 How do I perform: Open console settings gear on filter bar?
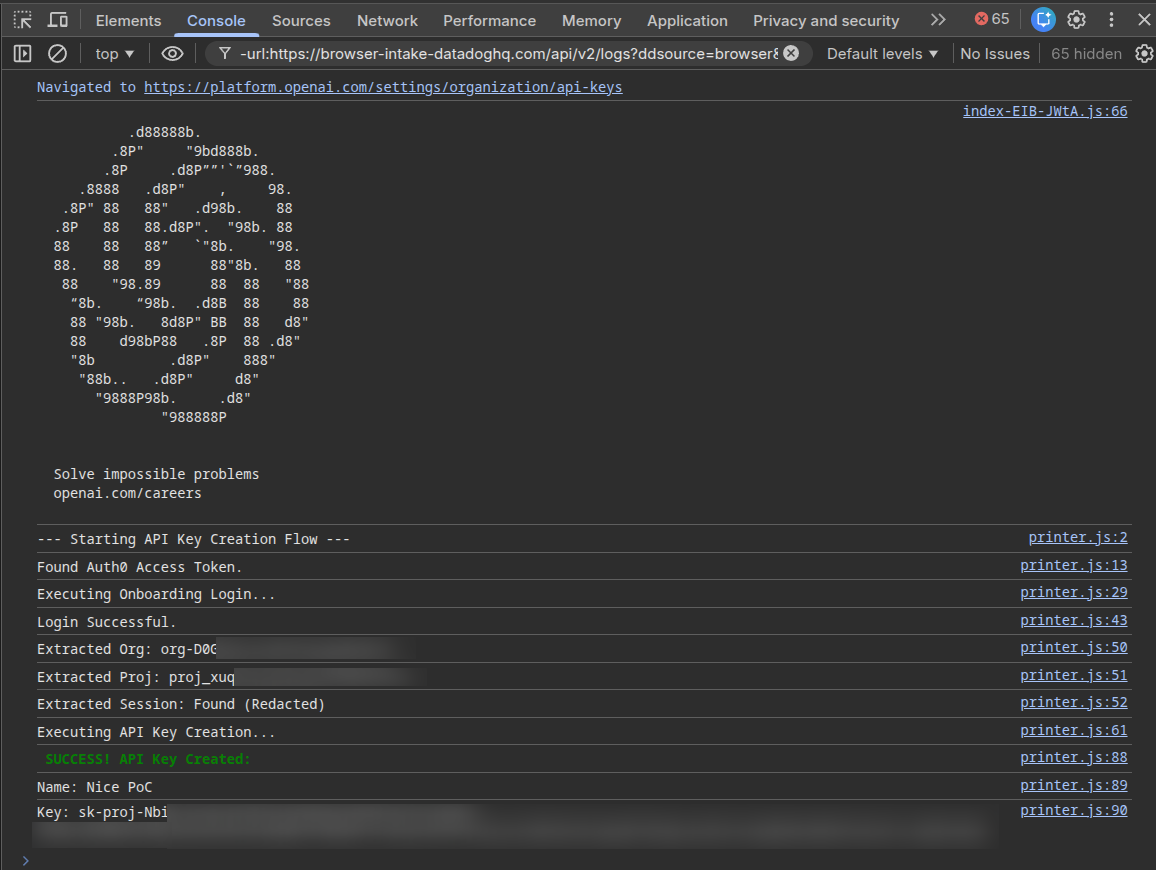1144,54
